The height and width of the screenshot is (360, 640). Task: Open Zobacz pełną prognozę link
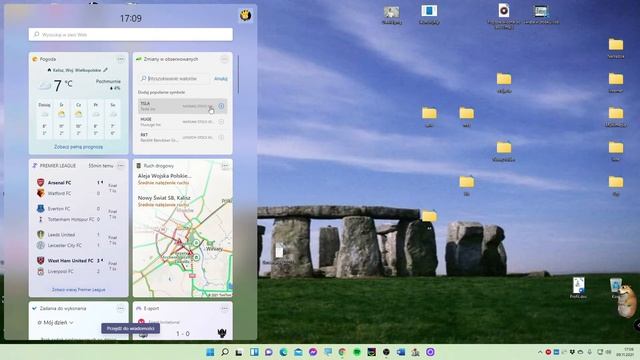click(x=78, y=147)
